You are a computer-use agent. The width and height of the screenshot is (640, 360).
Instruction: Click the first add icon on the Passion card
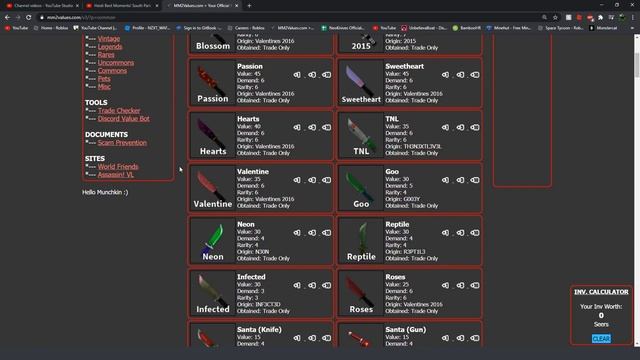(297, 75)
